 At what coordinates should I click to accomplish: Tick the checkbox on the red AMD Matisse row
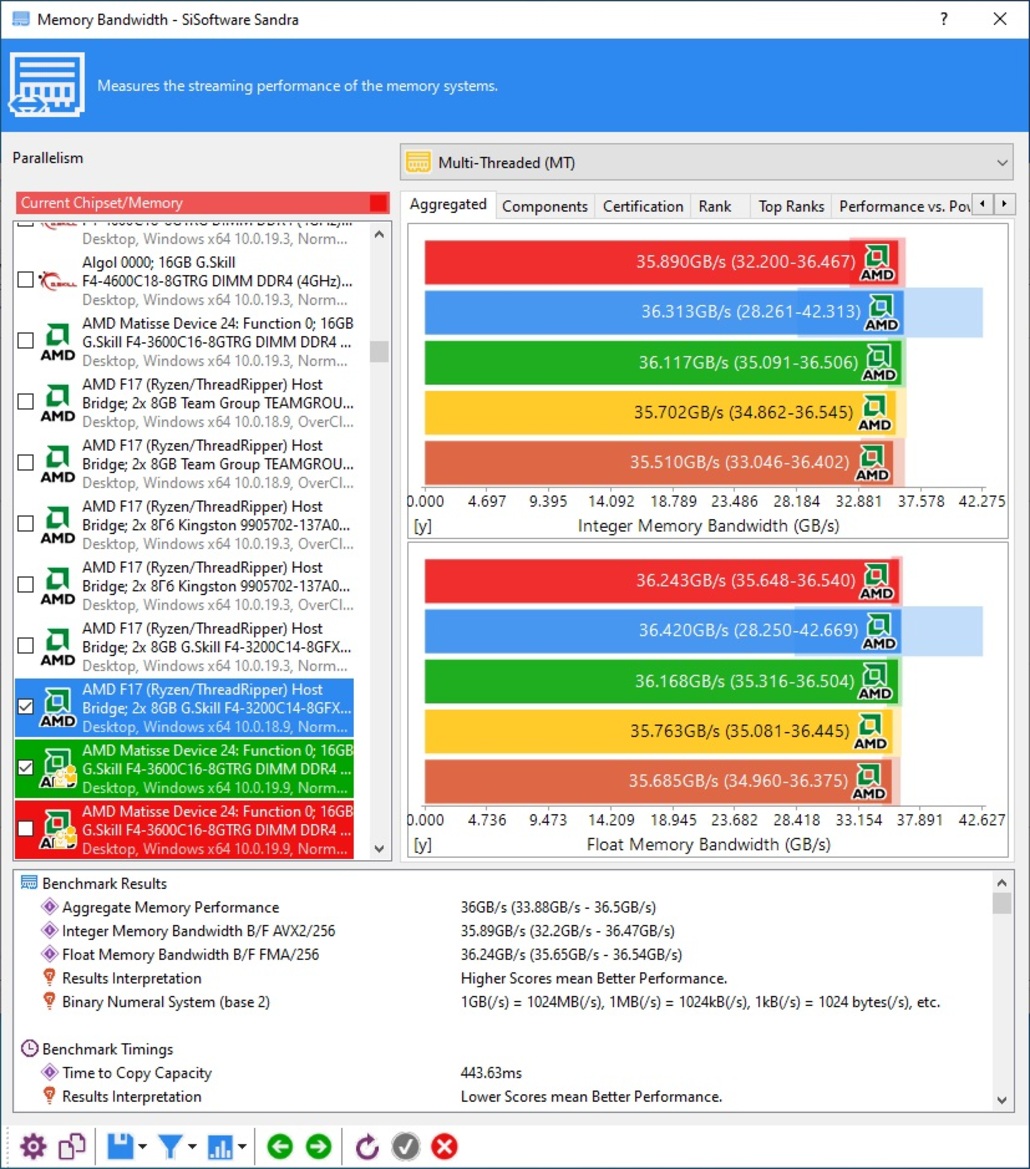(25, 828)
